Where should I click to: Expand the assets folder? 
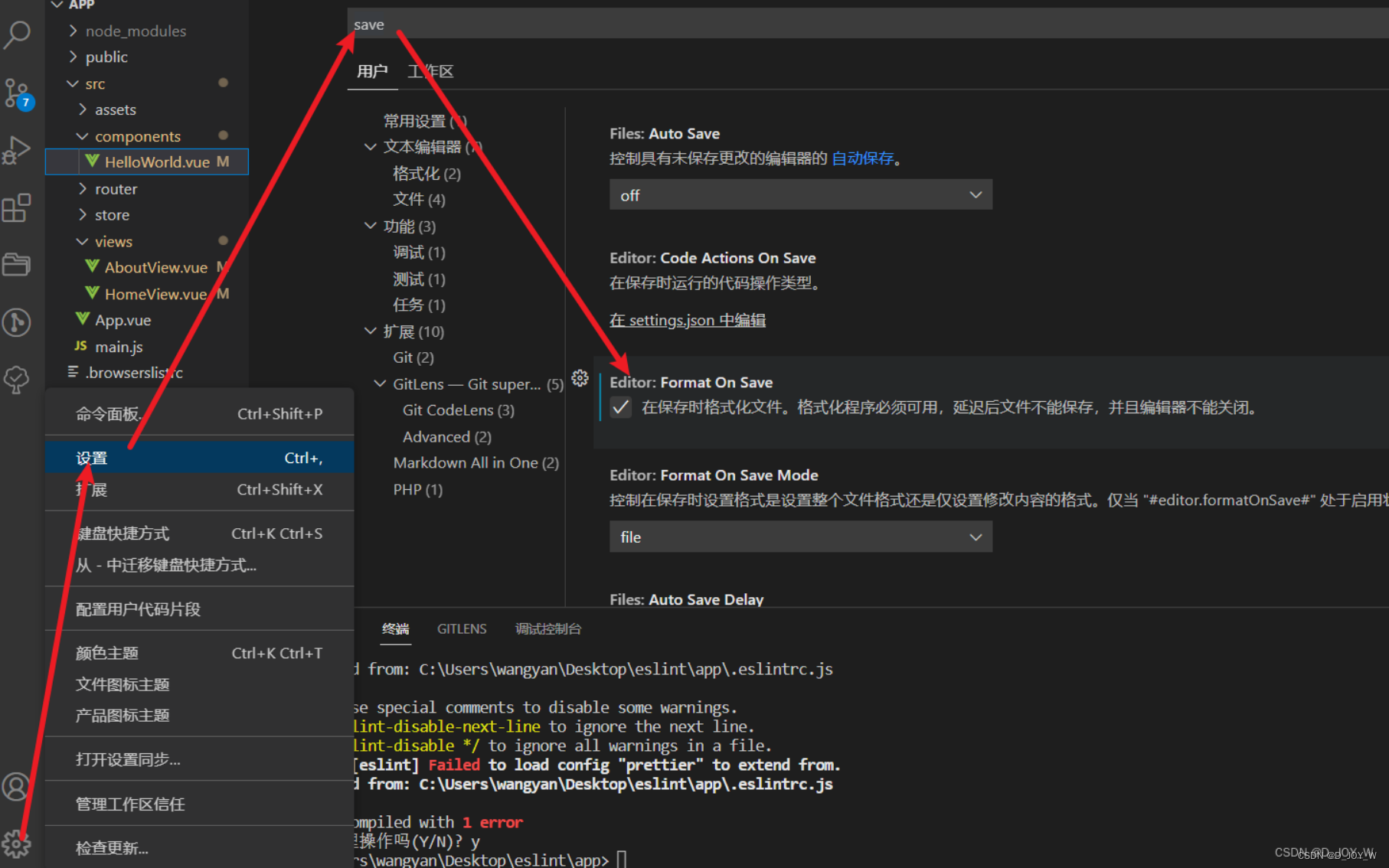tap(83, 109)
